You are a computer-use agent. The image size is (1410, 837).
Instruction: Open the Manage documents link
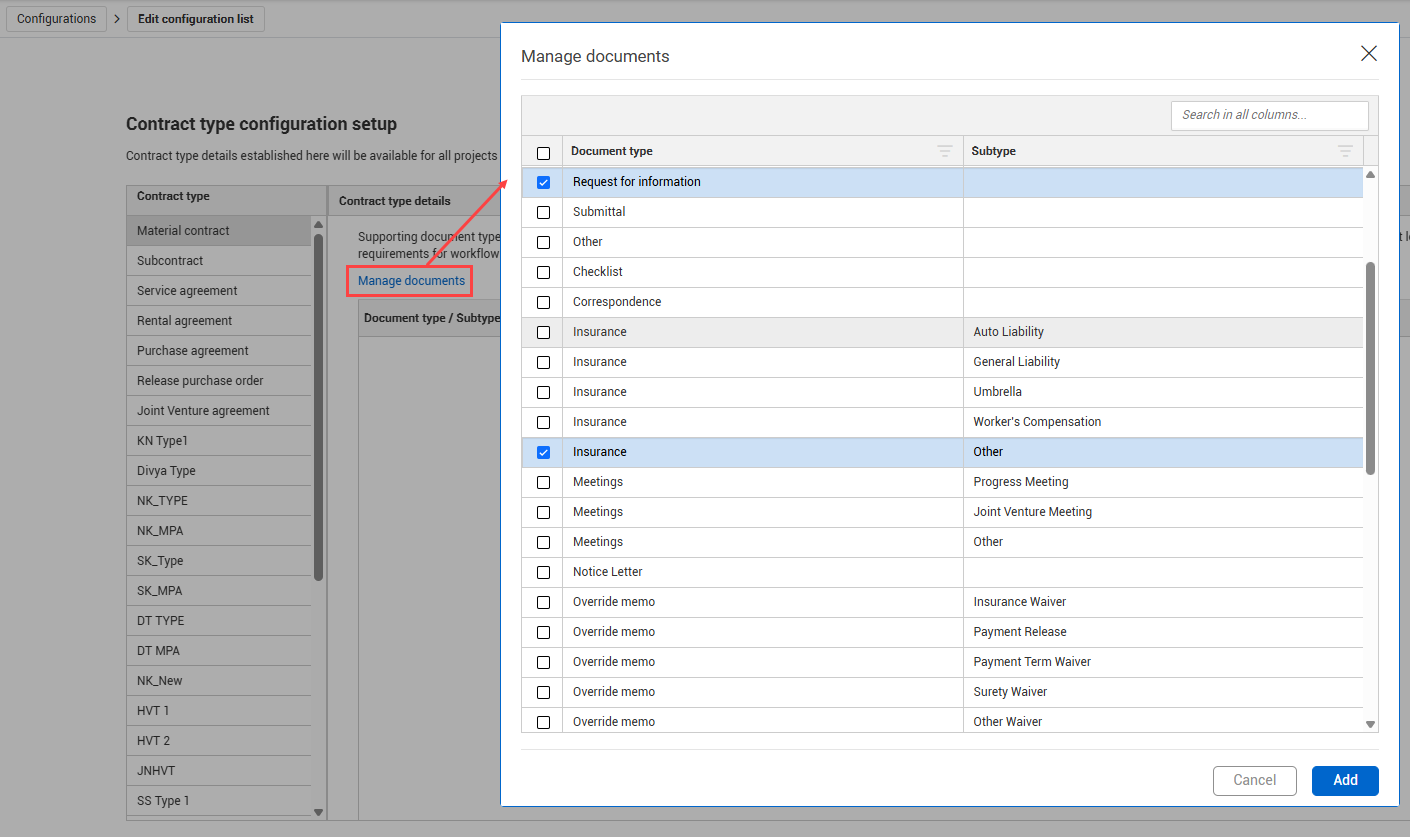(x=411, y=281)
